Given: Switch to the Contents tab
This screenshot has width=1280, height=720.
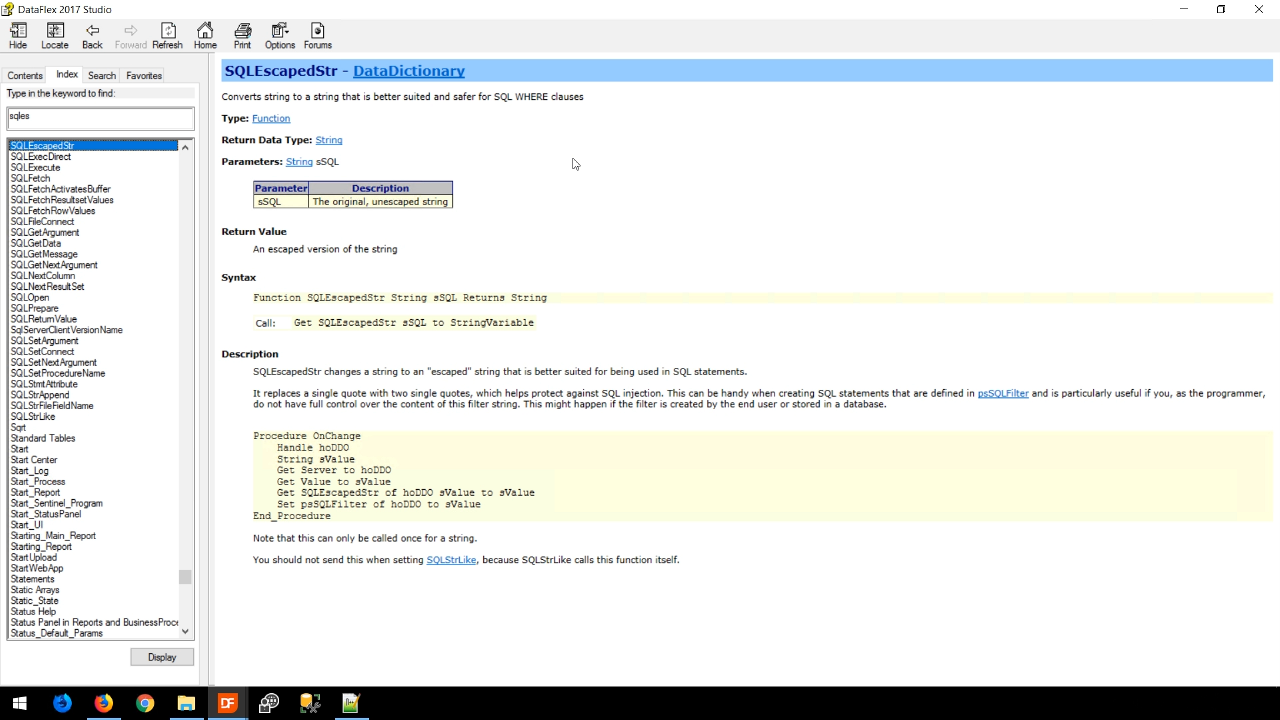Looking at the screenshot, I should [x=25, y=76].
